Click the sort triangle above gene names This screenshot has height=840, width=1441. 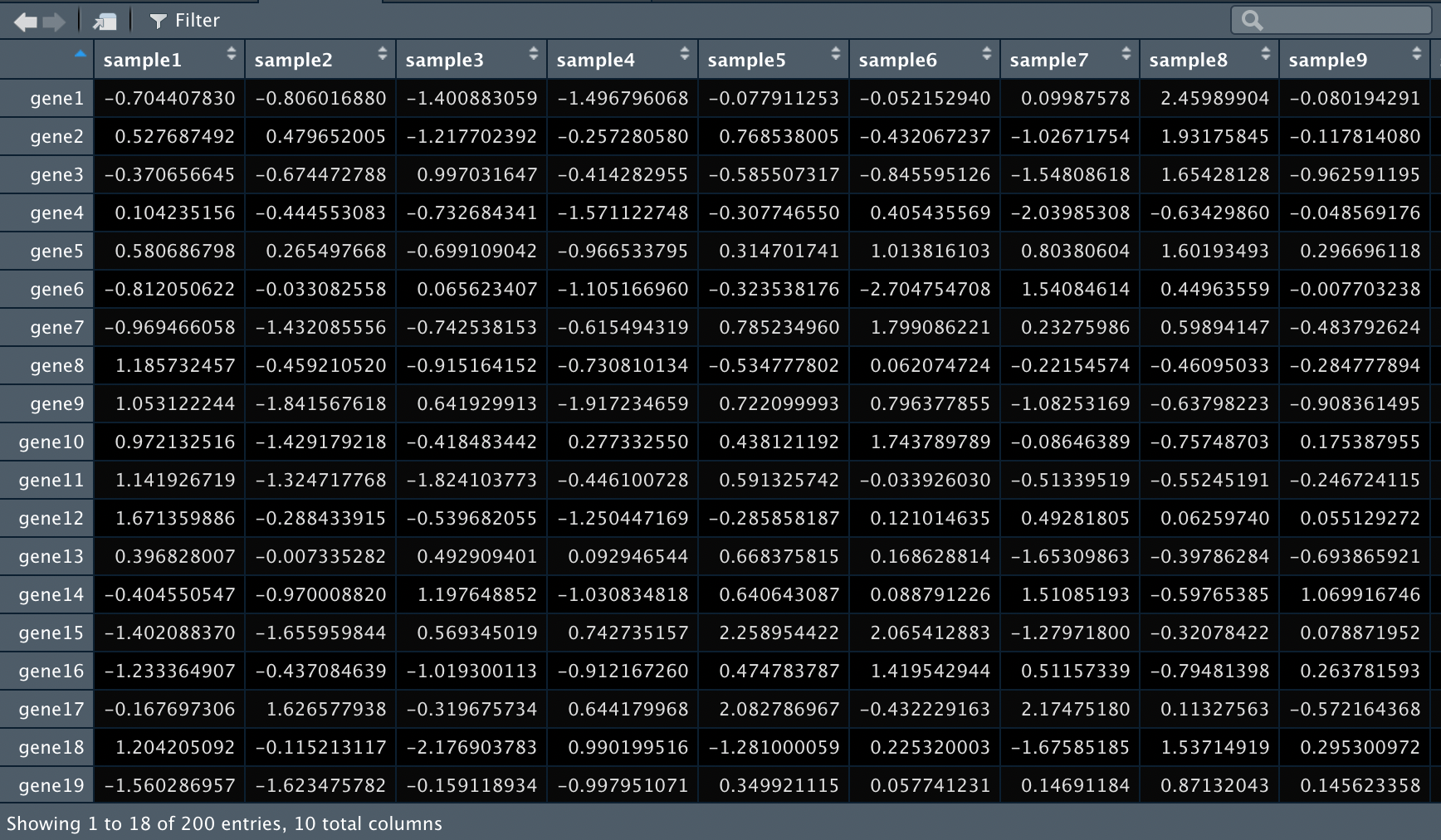(81, 52)
